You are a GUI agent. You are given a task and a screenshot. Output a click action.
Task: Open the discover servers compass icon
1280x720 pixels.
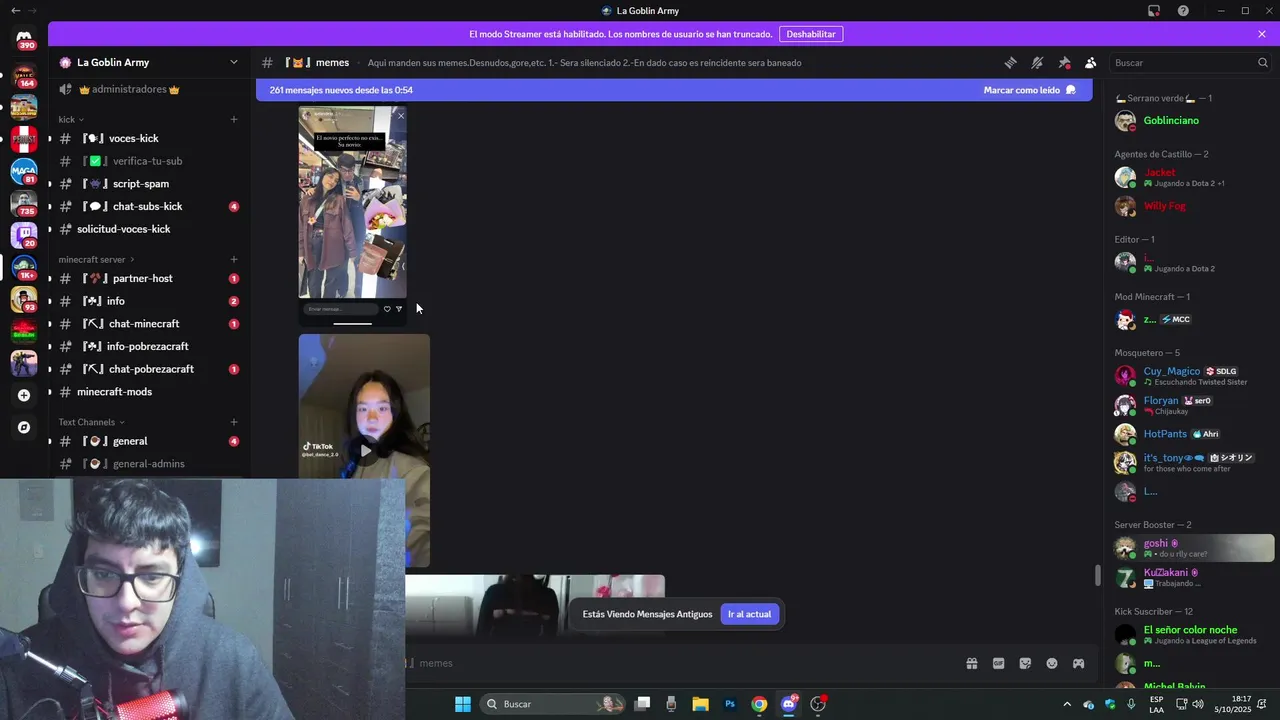point(24,427)
